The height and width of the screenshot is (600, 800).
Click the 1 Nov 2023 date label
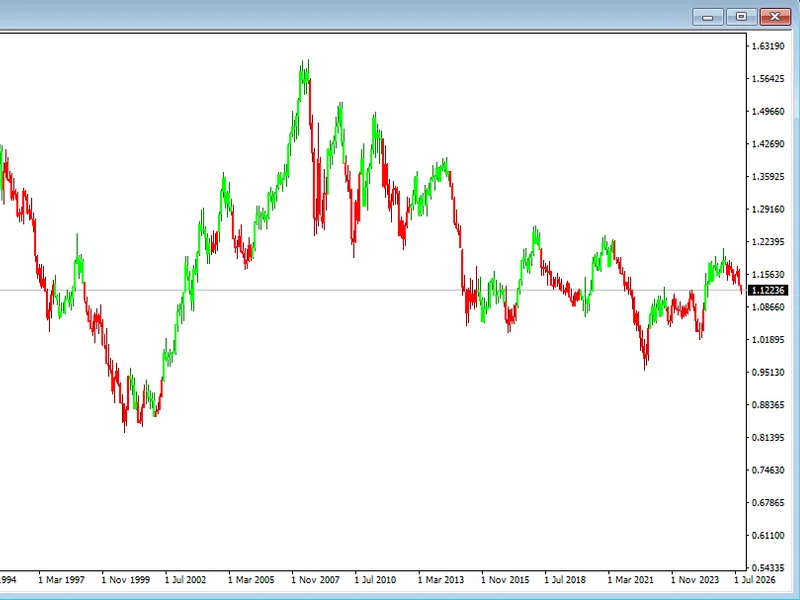(x=695, y=580)
